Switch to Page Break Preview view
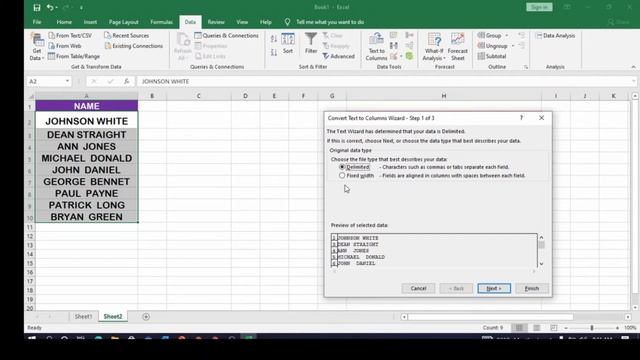Screen dimensions: 640x360 tap(554, 328)
